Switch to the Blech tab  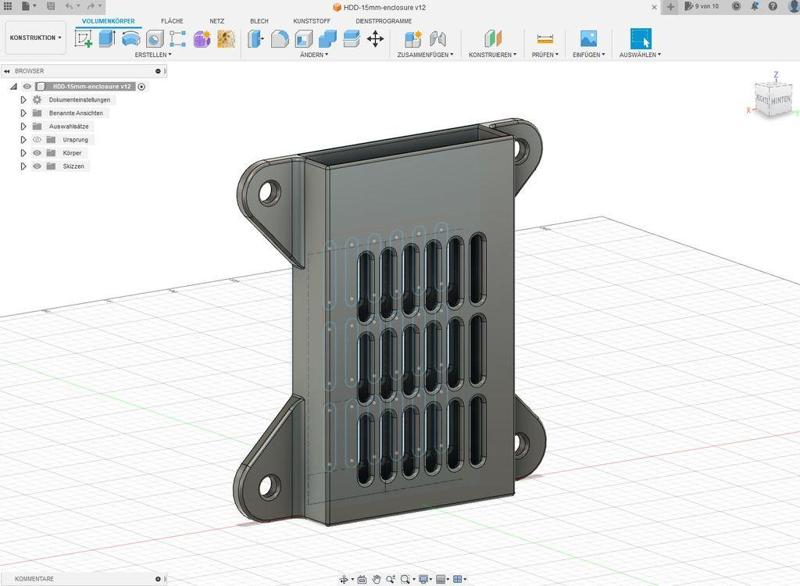coord(258,20)
